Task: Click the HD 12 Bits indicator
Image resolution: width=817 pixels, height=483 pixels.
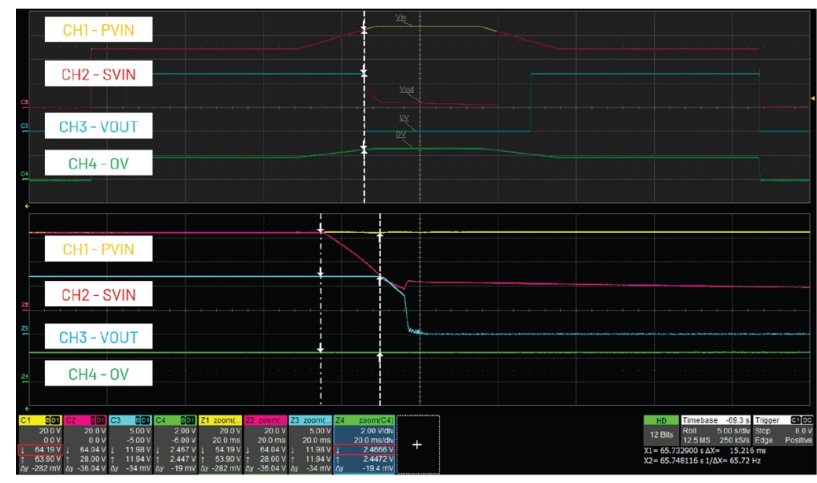Action: [659, 429]
